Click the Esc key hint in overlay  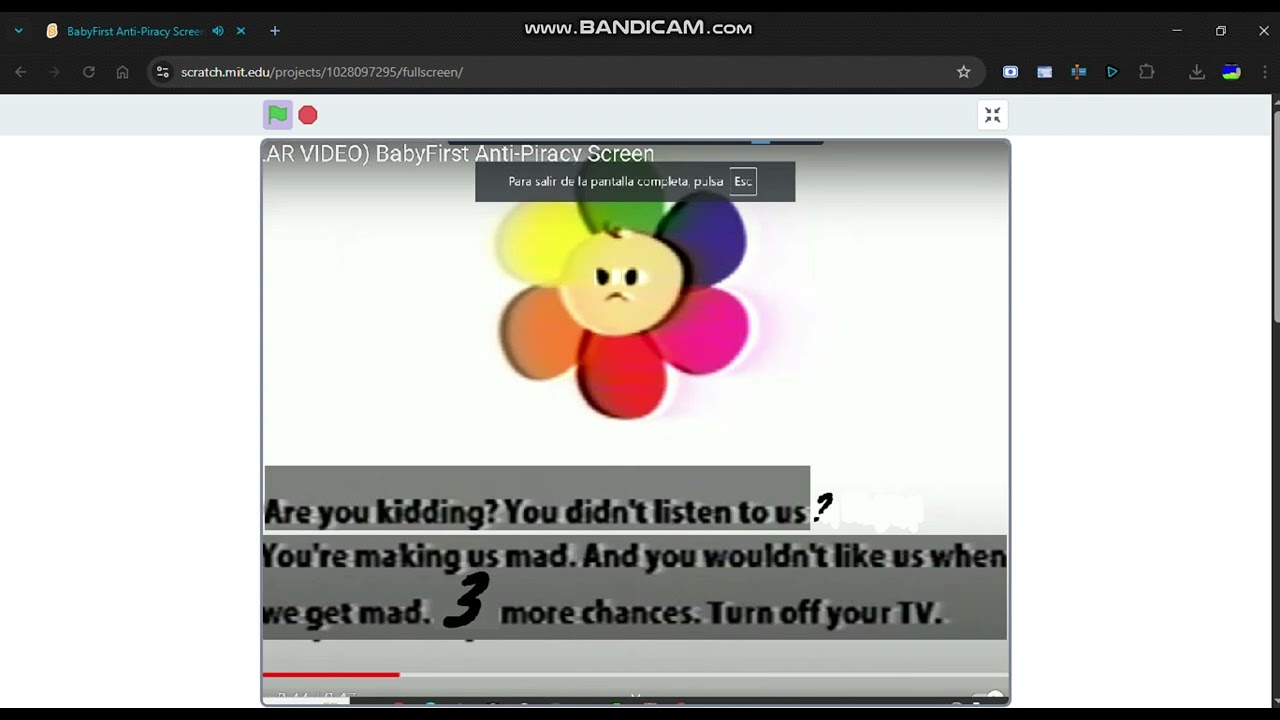[743, 181]
